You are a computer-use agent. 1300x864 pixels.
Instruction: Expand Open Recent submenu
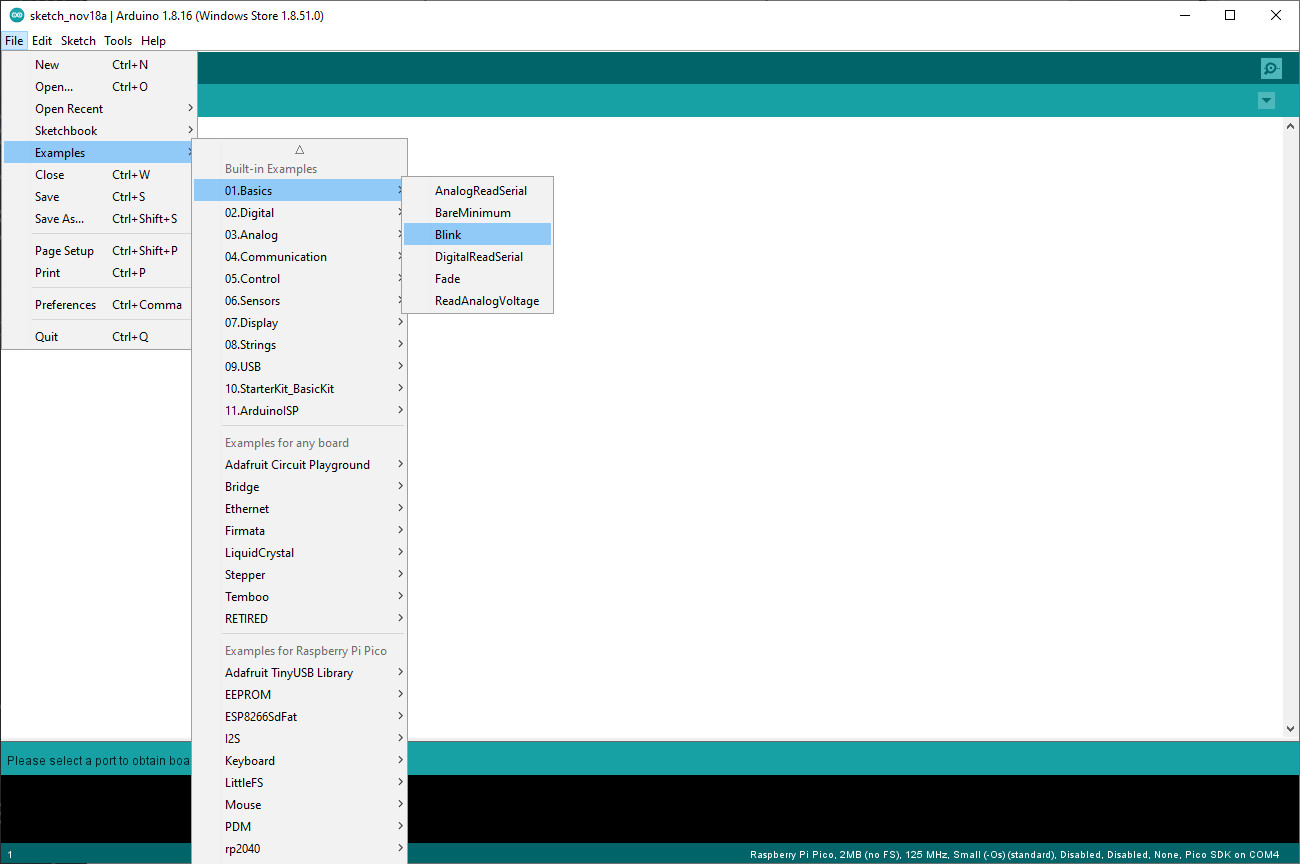(x=100, y=108)
